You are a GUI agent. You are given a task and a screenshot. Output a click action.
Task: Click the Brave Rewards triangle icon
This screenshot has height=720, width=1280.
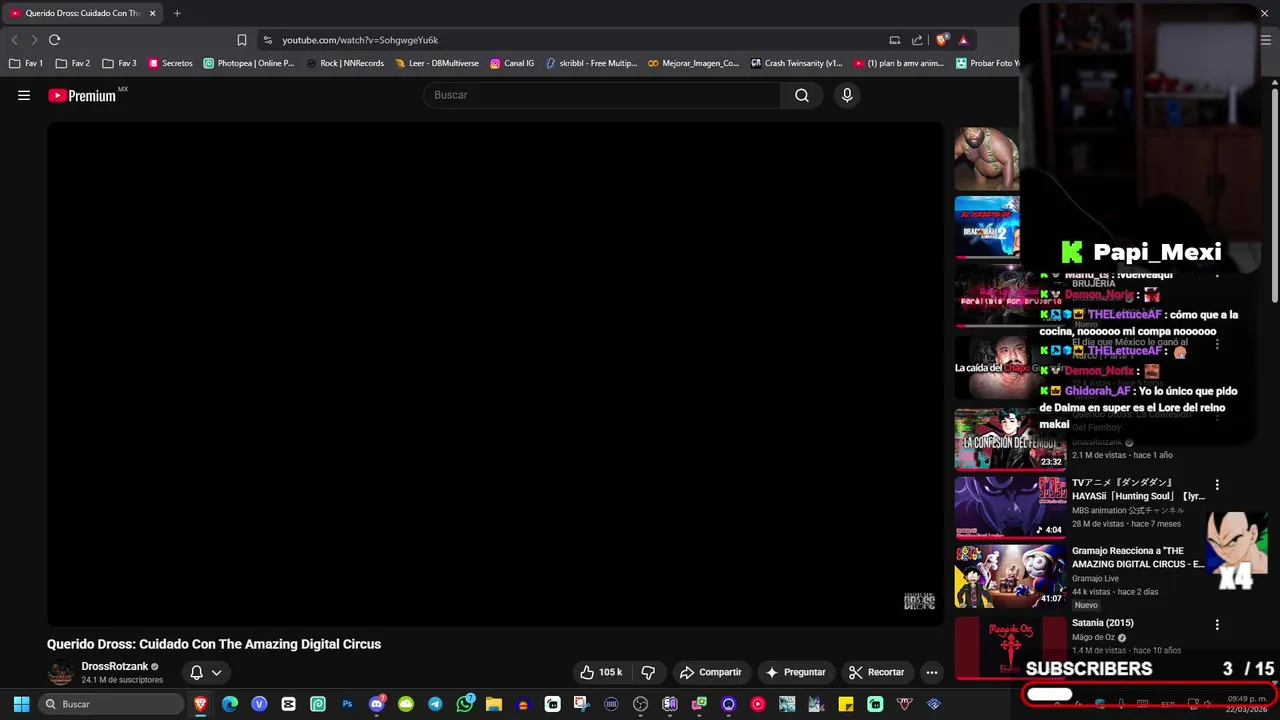963,40
